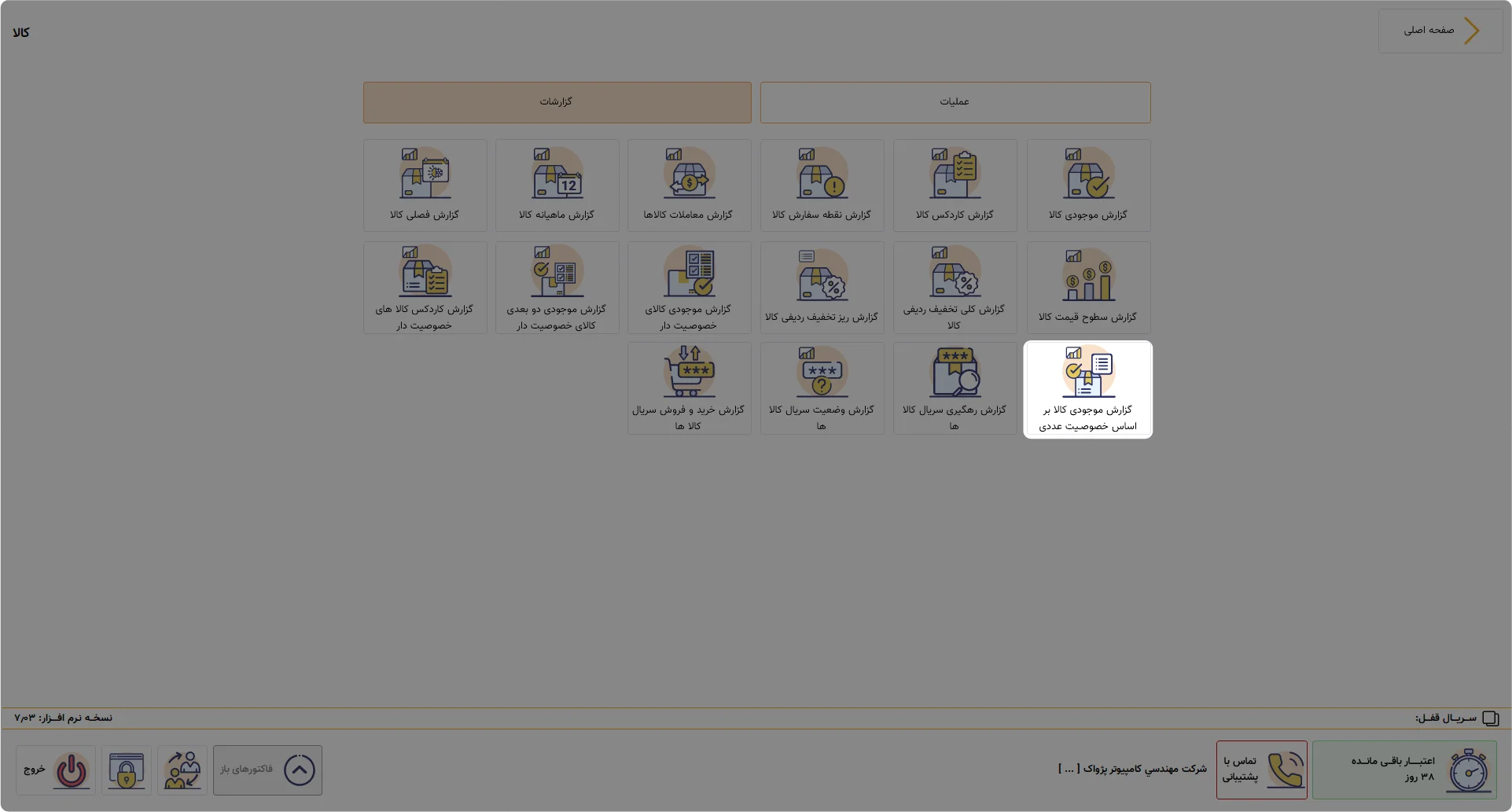The height and width of the screenshot is (812, 1512).
Task: Select highlighted گزارش موجودی بر اساس خصوصیت عددی
Action: tap(1088, 389)
